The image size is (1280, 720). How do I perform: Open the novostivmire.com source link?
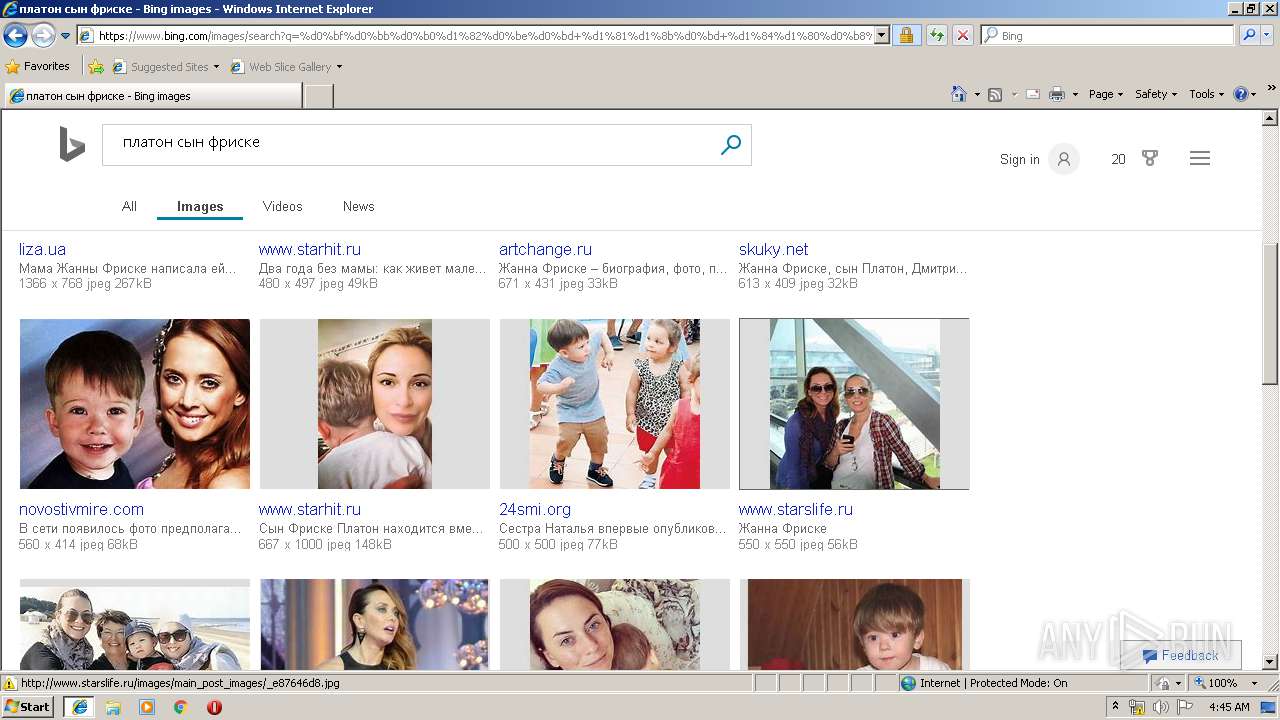[x=81, y=509]
